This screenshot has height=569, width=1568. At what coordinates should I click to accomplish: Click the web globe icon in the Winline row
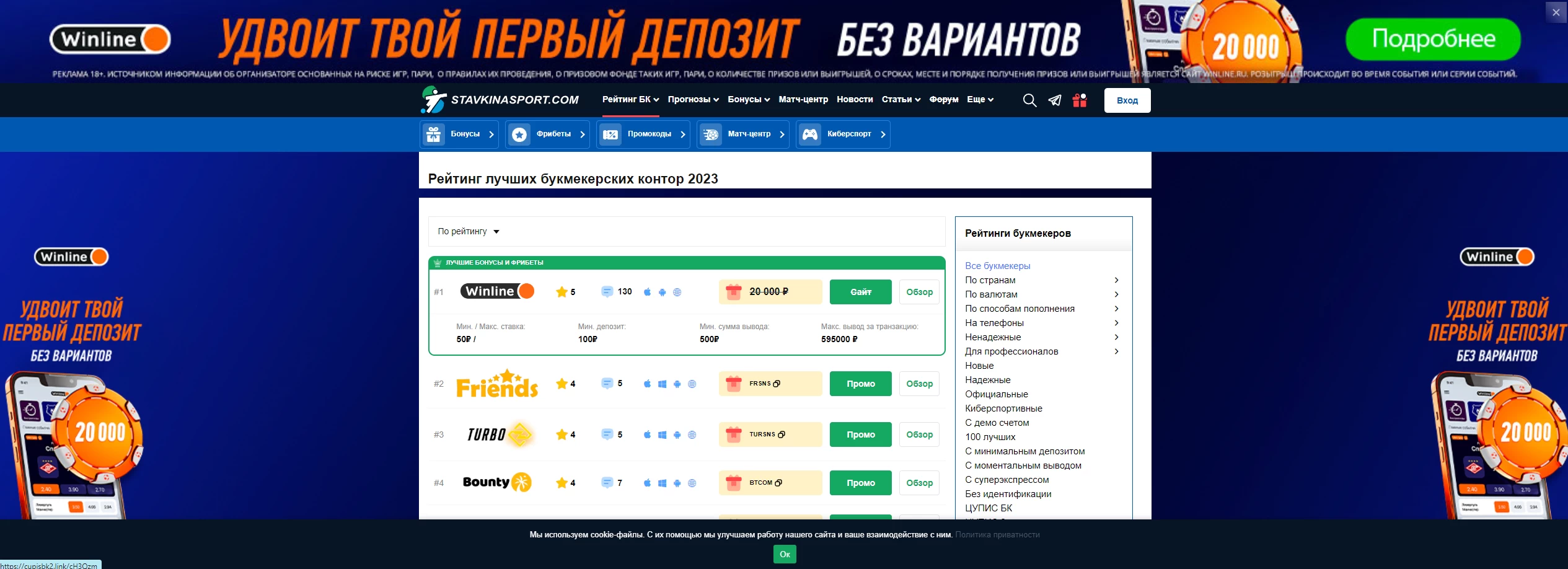677,292
